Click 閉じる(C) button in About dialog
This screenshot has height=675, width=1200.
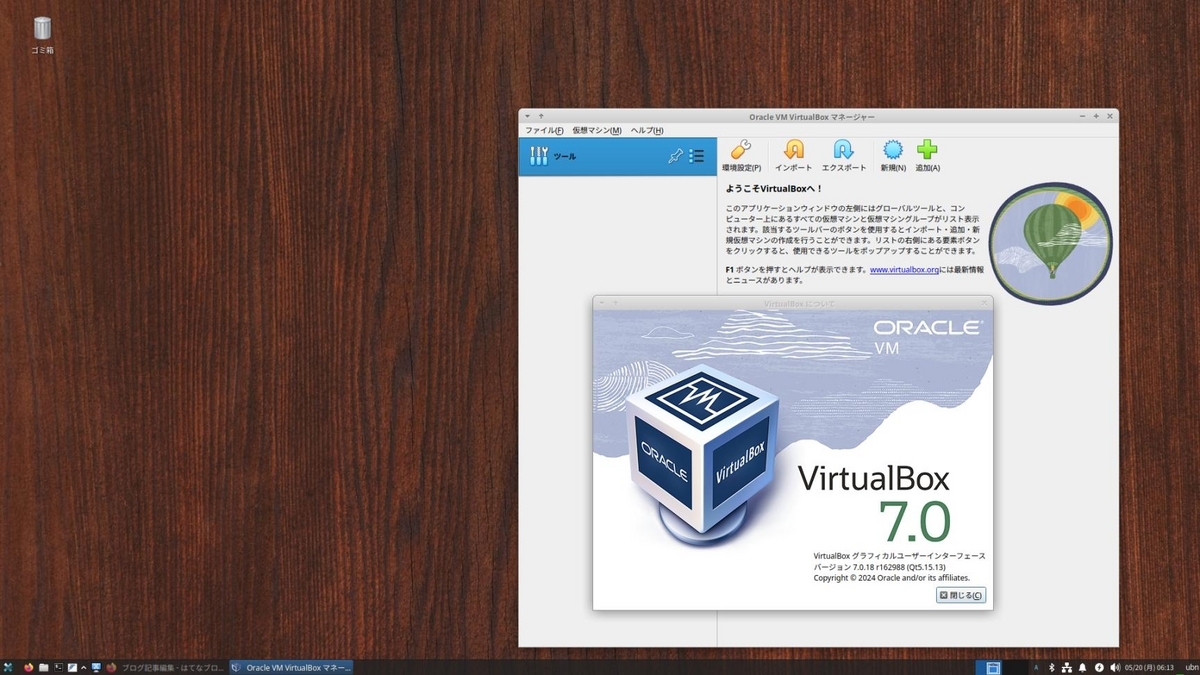pyautogui.click(x=961, y=595)
